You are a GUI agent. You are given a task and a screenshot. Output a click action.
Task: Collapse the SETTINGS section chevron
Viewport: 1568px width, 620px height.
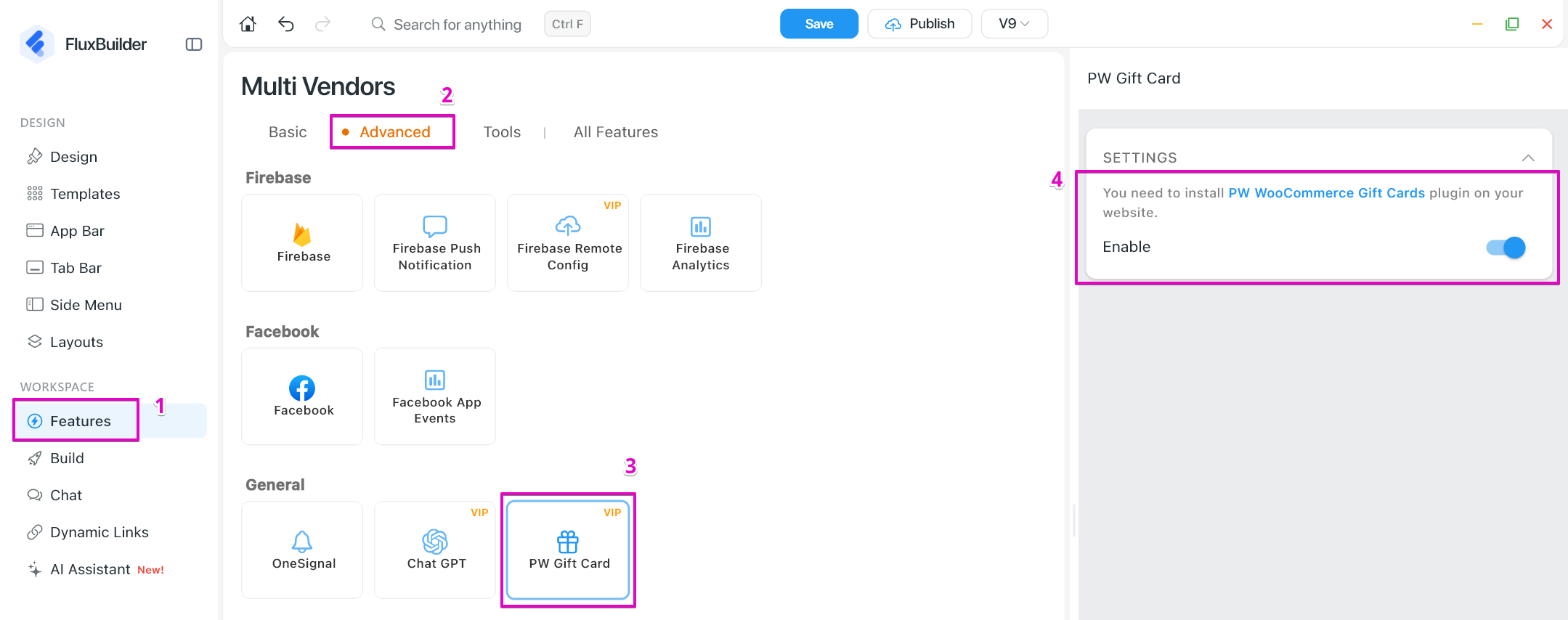point(1528,158)
